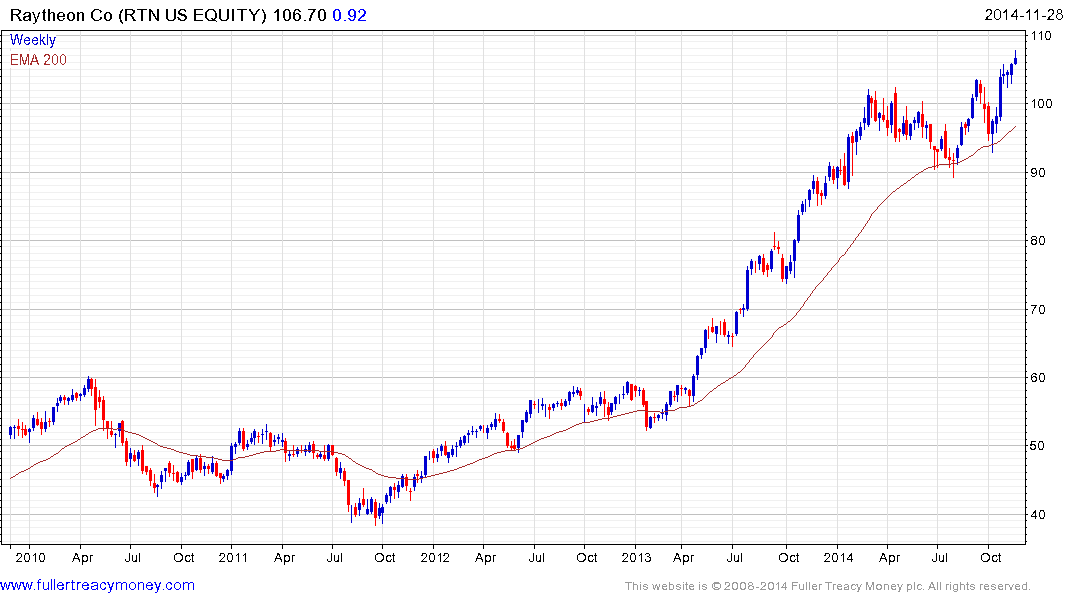Viewport: 1075px width, 600px height.
Task: Click the 2010 year axis label
Action: pos(30,557)
